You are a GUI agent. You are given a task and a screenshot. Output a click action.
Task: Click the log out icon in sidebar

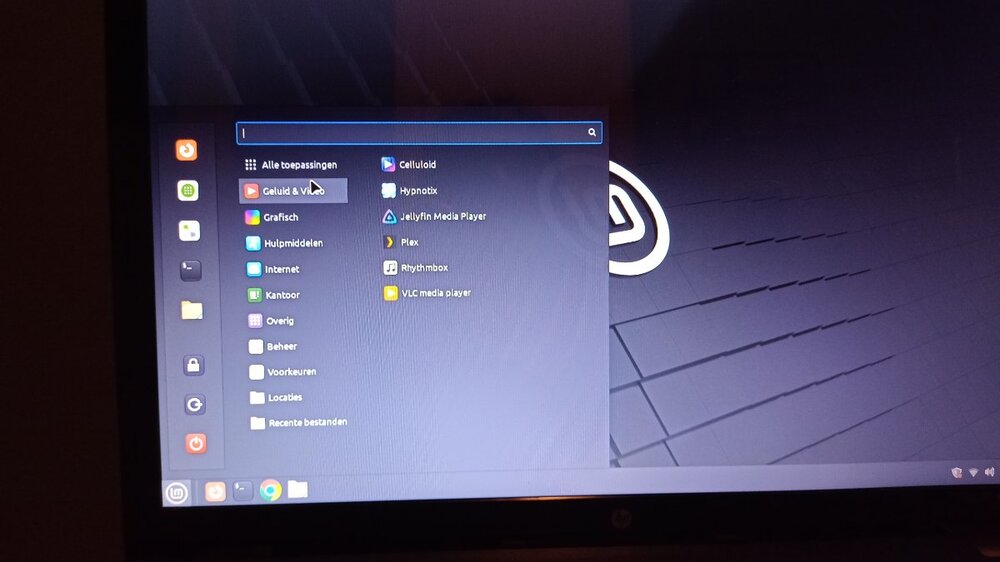click(x=195, y=405)
